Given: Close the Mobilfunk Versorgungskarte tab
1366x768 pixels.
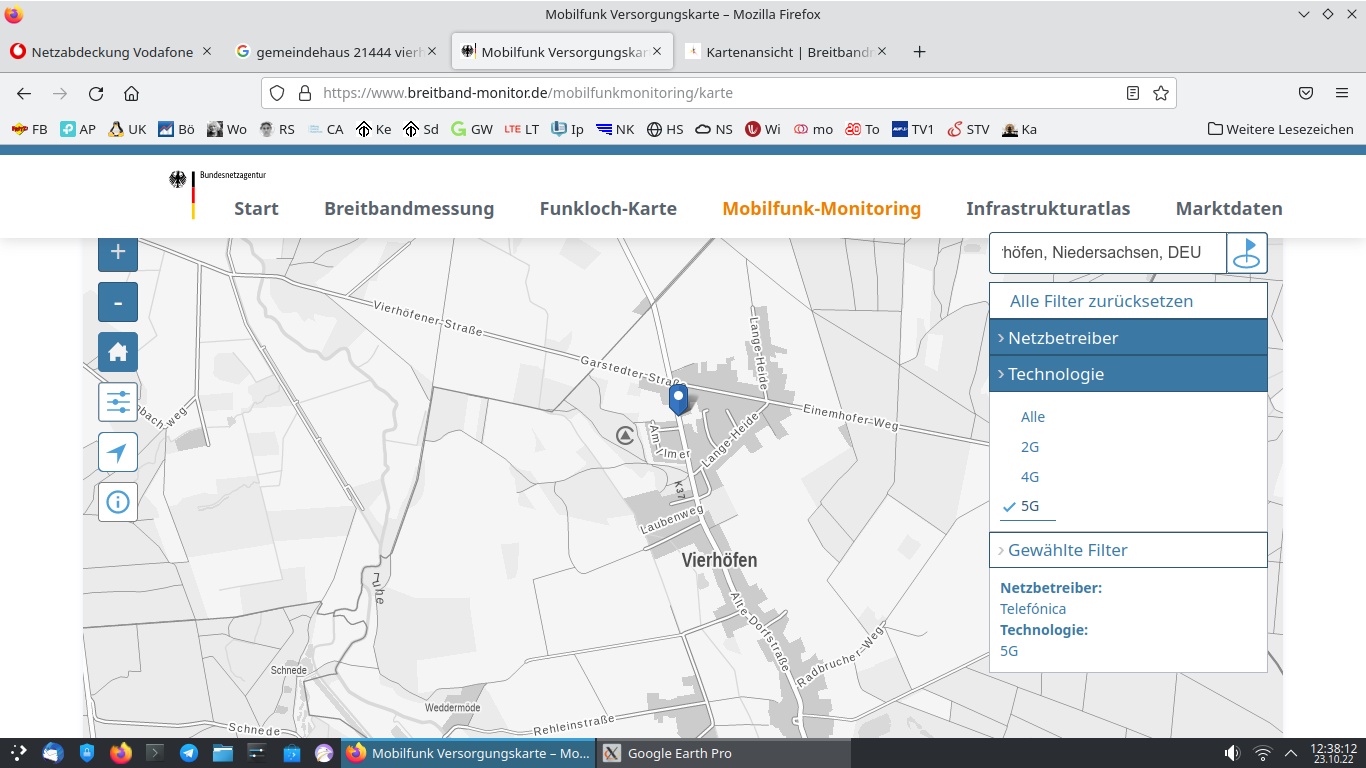Looking at the screenshot, I should tap(657, 52).
